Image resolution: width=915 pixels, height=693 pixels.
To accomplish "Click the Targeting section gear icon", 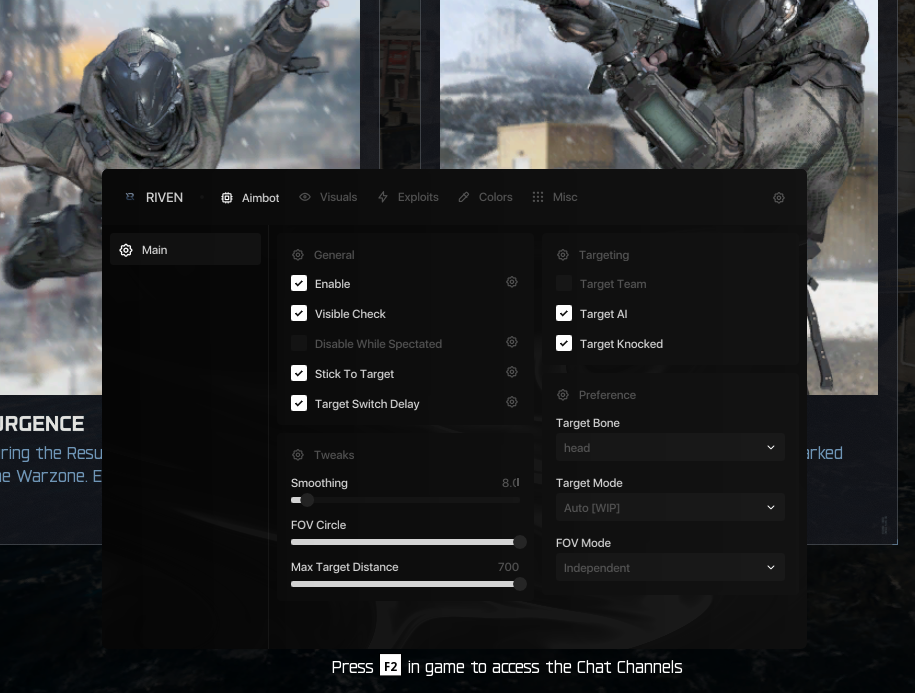I will coord(563,255).
